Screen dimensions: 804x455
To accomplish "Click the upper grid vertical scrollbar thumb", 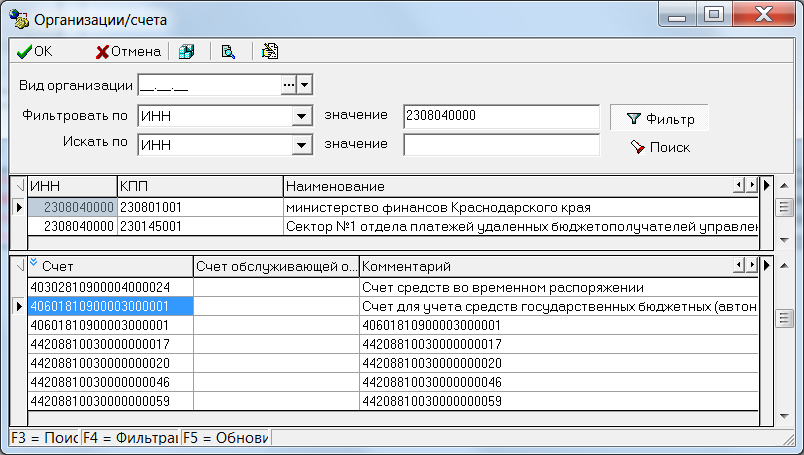I will [785, 208].
